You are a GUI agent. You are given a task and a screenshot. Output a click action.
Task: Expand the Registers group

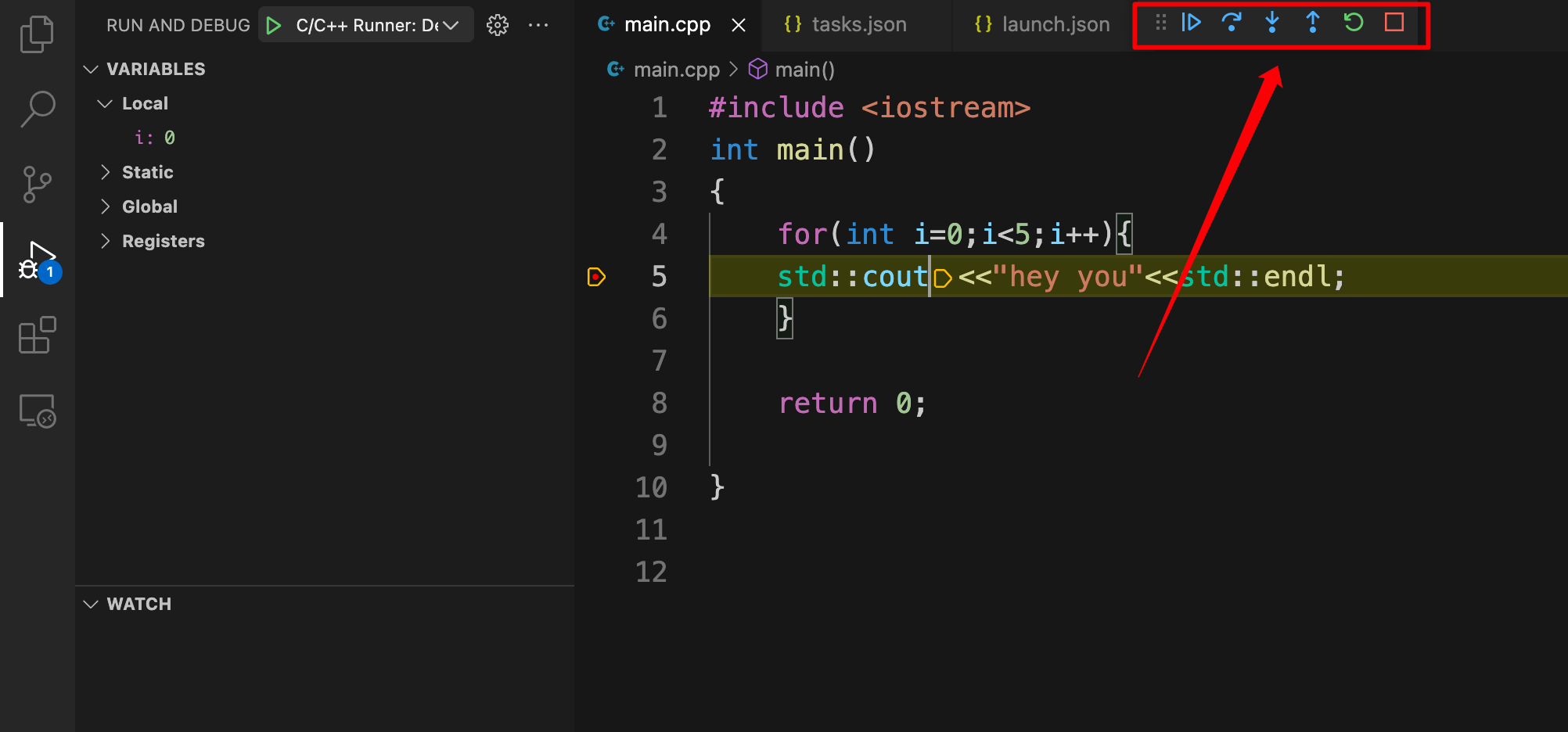click(x=105, y=241)
